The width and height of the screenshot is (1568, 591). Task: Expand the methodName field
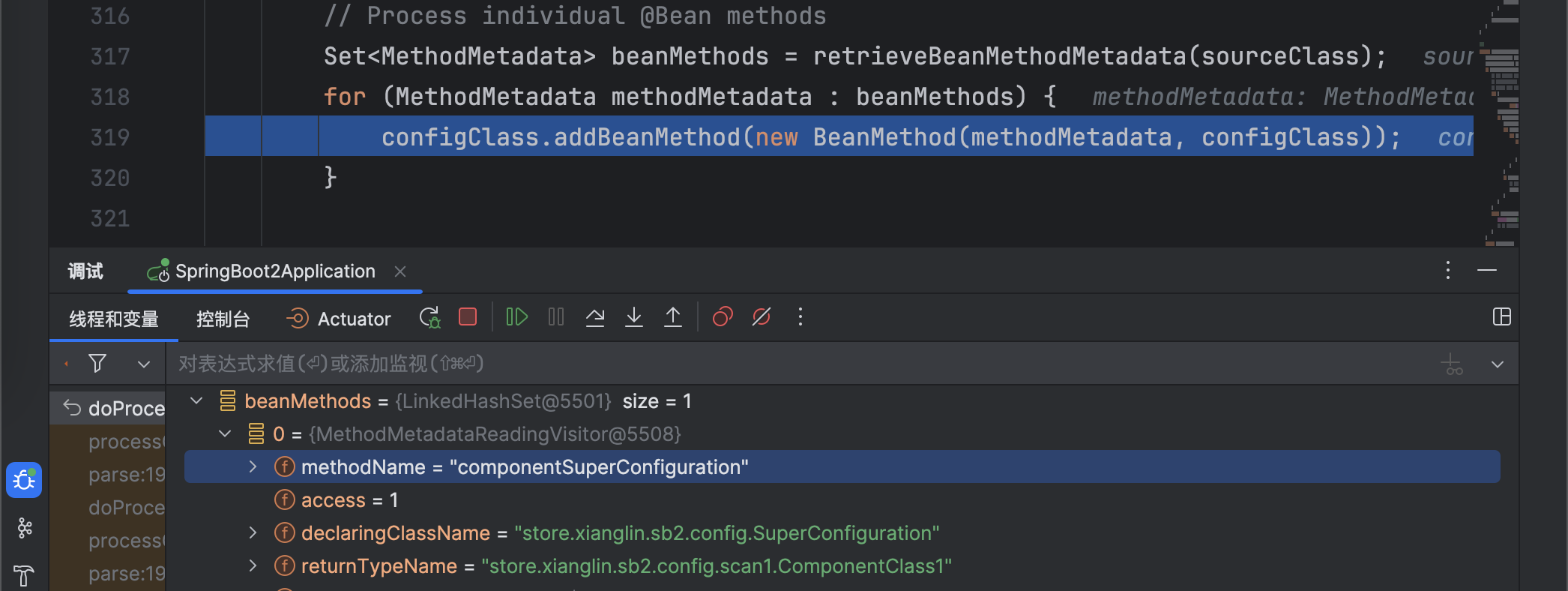[x=253, y=466]
